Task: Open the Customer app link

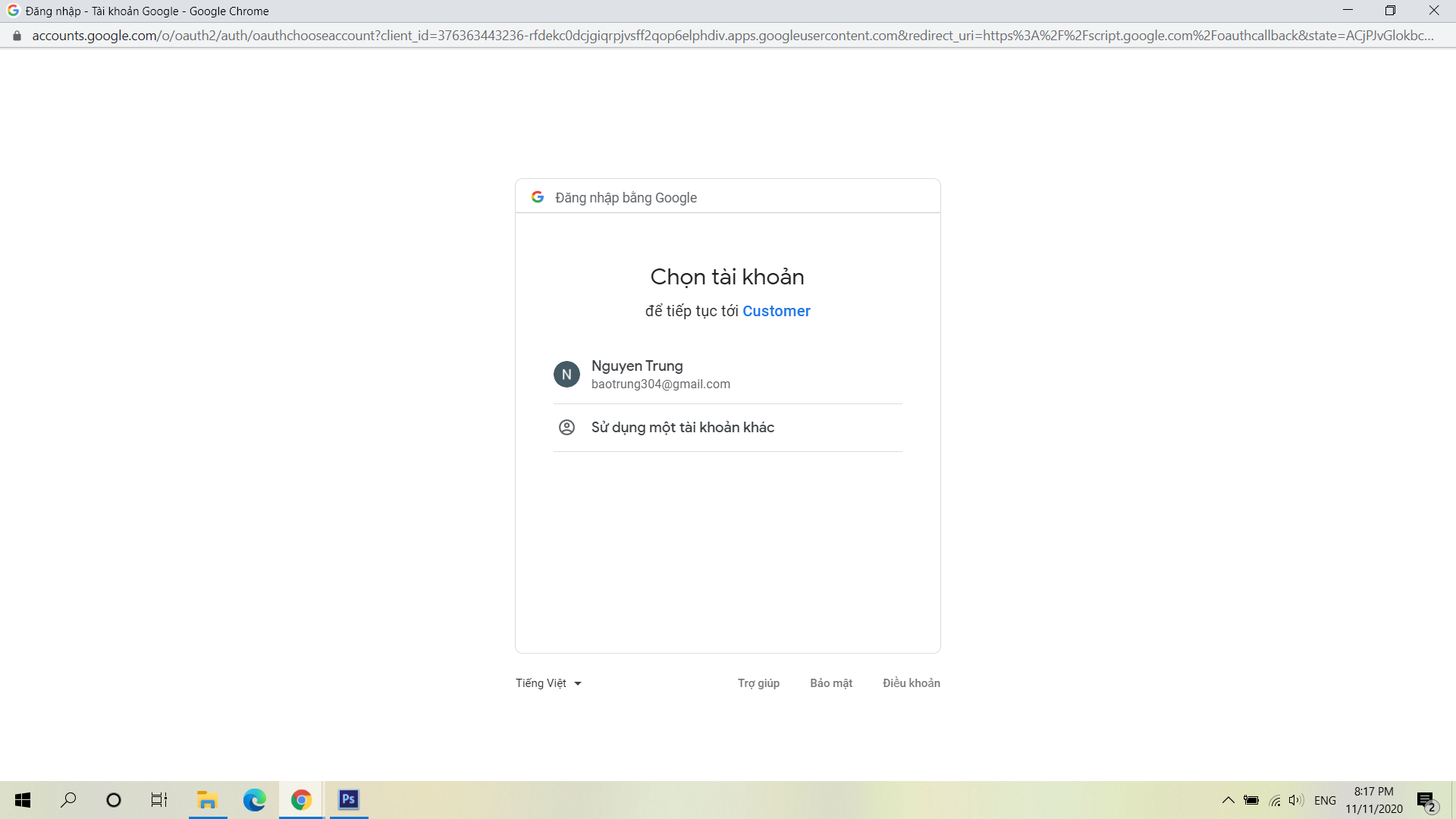Action: pyautogui.click(x=776, y=311)
